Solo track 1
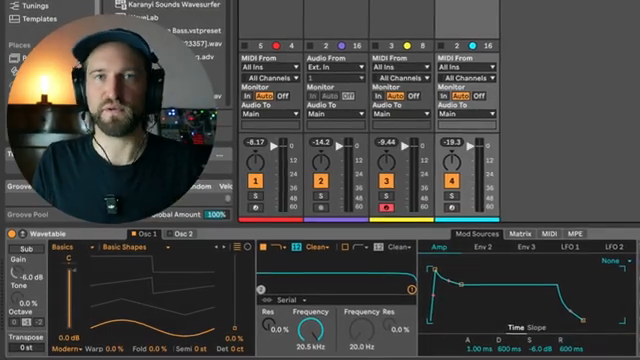This screenshot has height=360, width=640. click(256, 196)
